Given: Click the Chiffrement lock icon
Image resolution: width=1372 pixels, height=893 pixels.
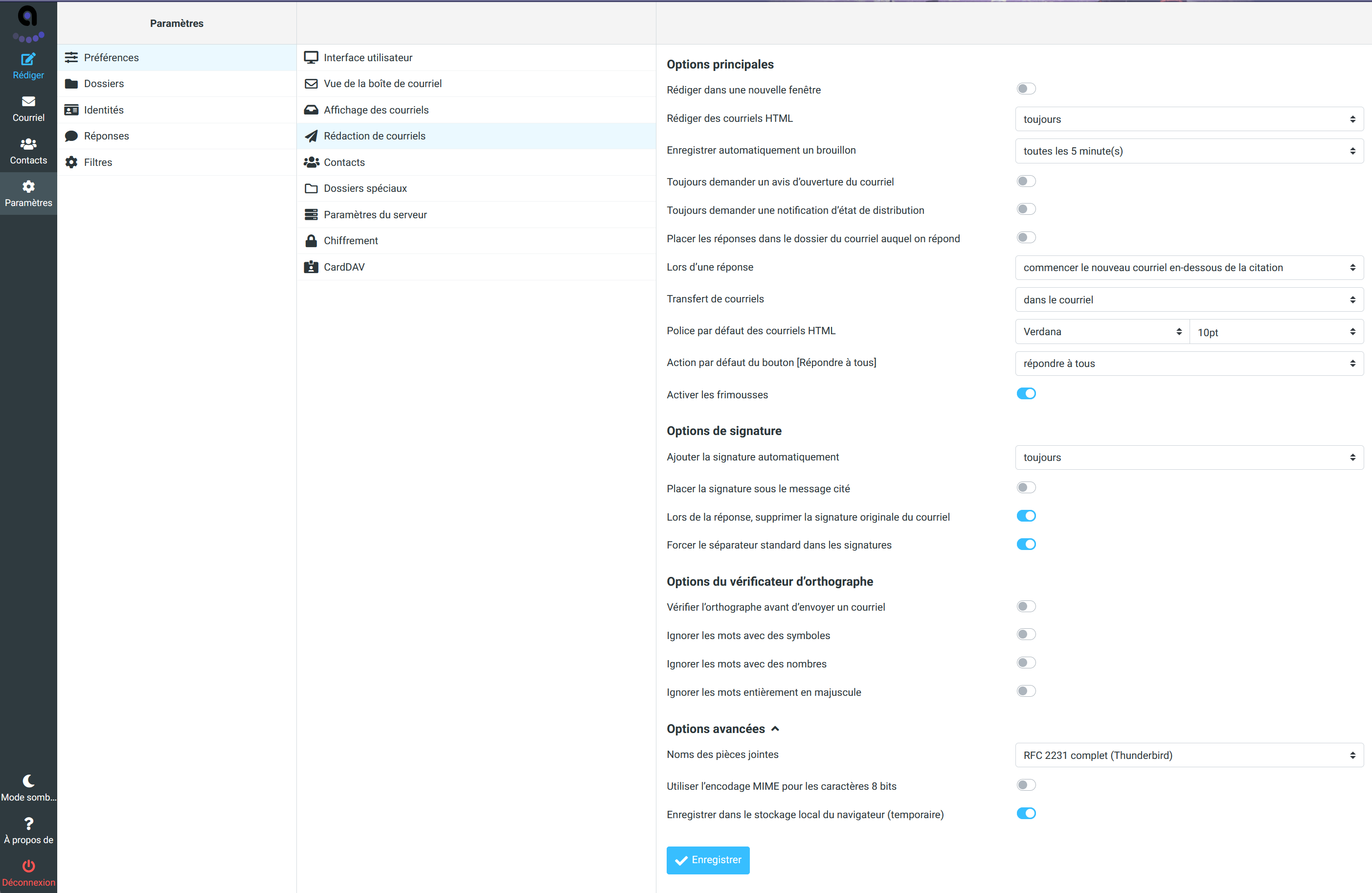Looking at the screenshot, I should pyautogui.click(x=311, y=241).
